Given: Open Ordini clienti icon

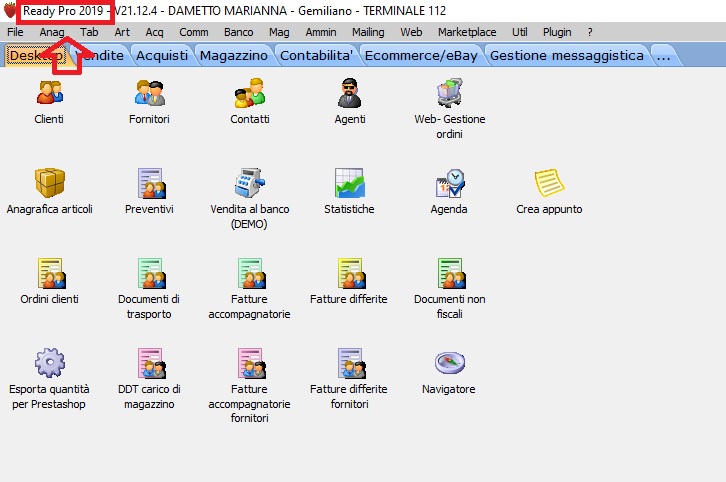Looking at the screenshot, I should (51, 273).
